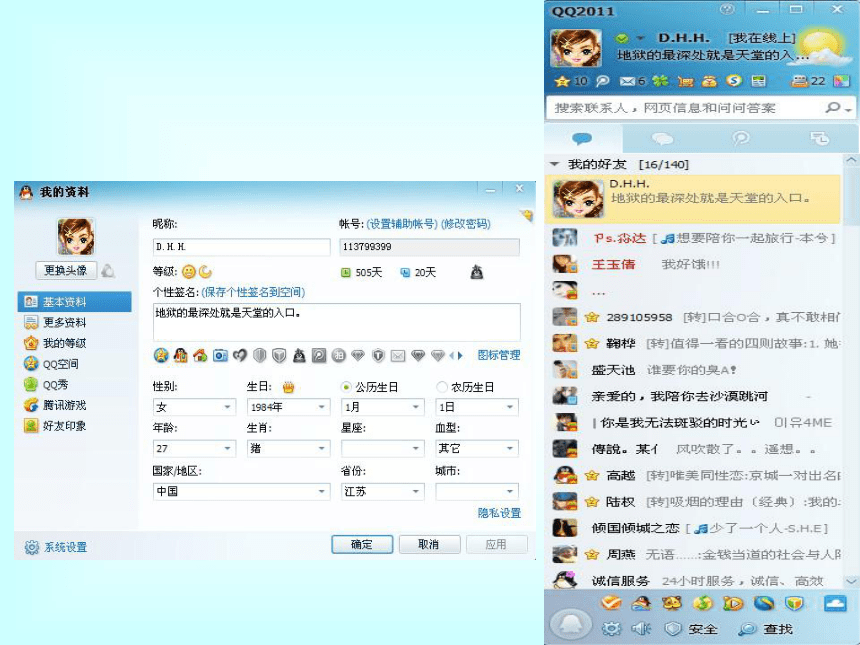Open the colorful skin changer icon
This screenshot has width=860, height=645.
pos(841,81)
